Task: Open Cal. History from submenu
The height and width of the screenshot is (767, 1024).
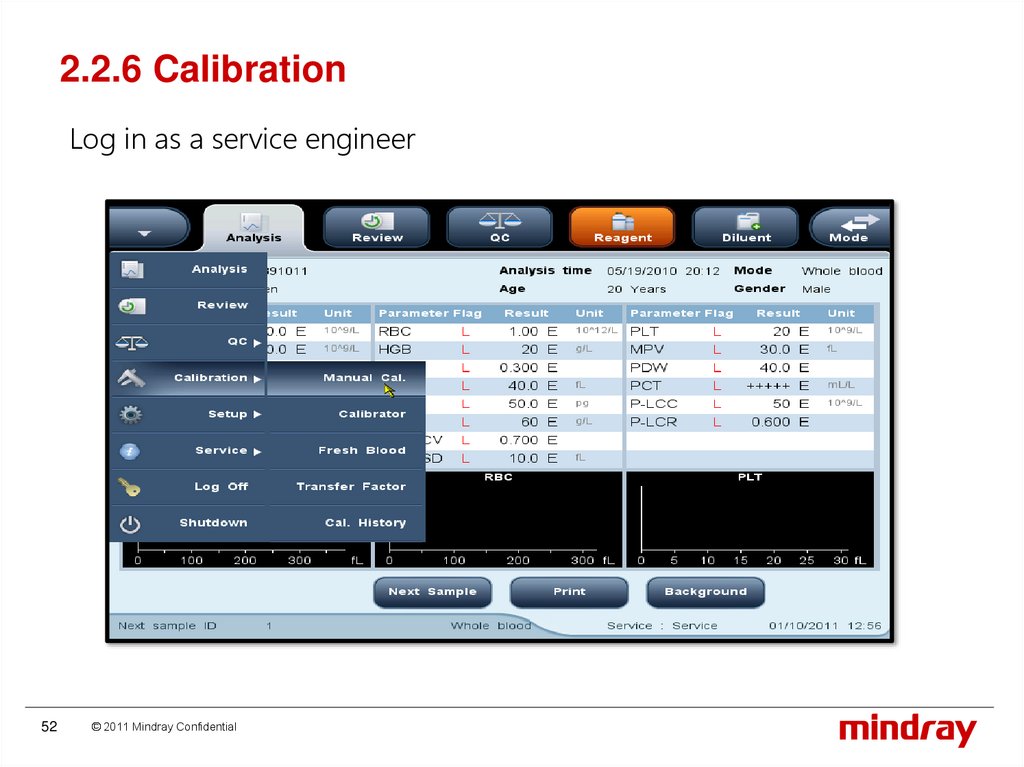Action: pos(347,523)
